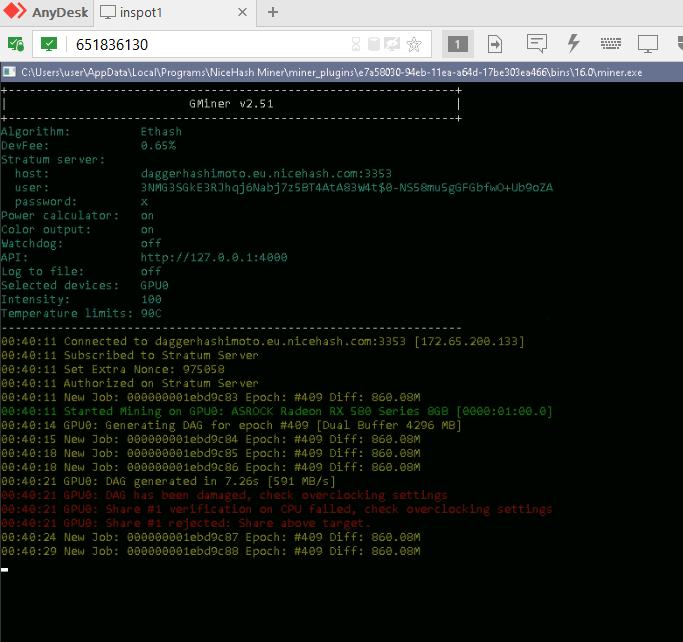The width and height of the screenshot is (683, 642).
Task: Click the Algorithm value Ethash
Action: 161,132
